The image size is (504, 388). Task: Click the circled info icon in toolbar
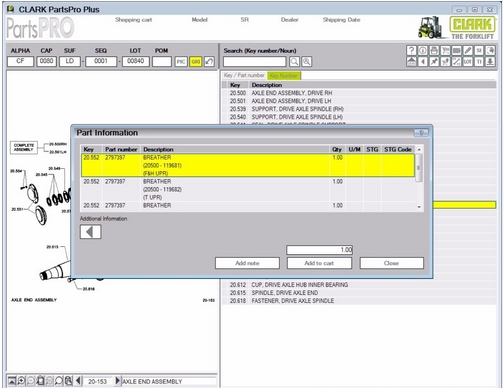(x=423, y=50)
